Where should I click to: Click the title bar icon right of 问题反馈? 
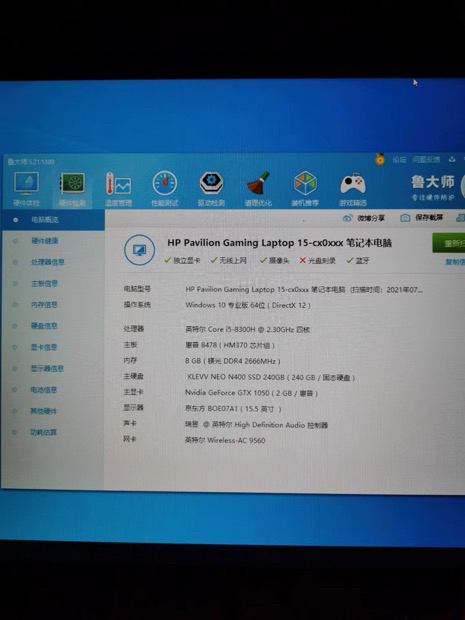click(x=452, y=159)
